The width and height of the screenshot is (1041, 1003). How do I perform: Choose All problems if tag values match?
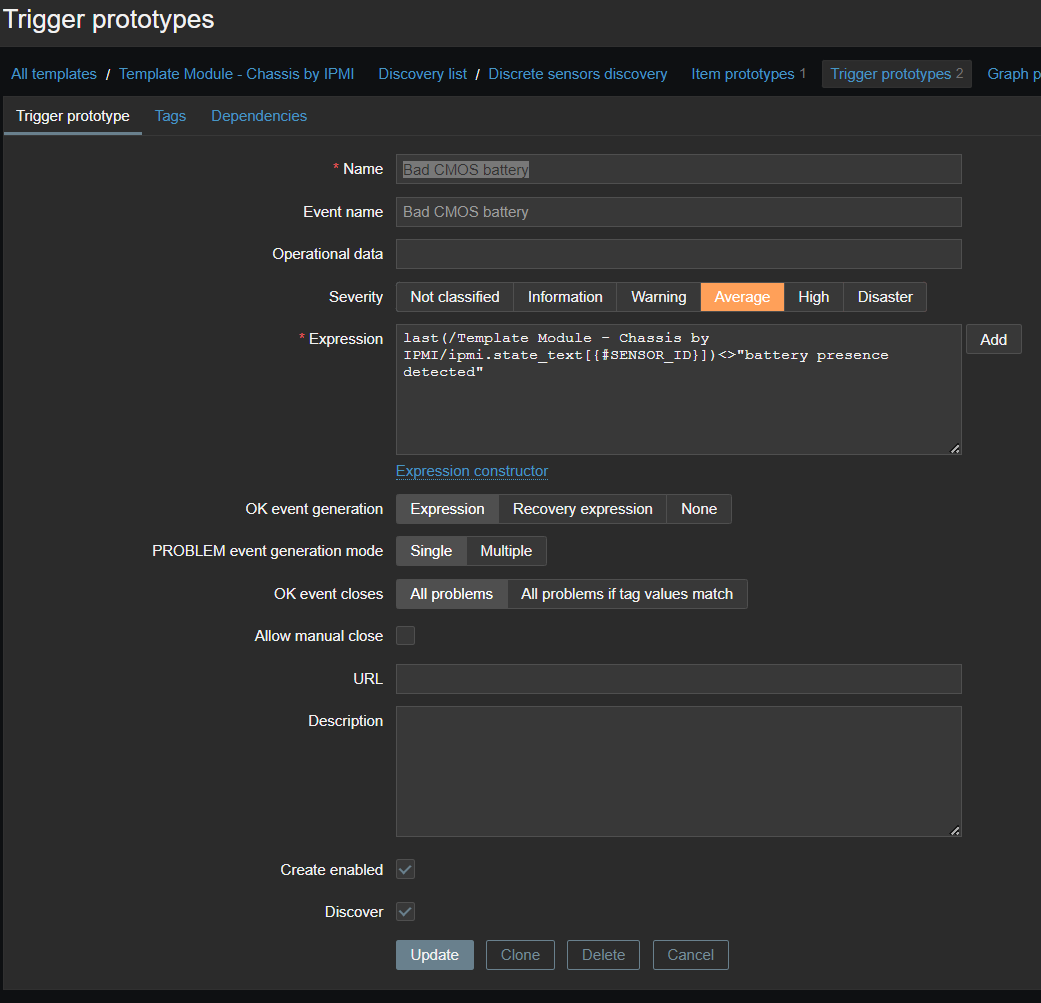point(627,593)
